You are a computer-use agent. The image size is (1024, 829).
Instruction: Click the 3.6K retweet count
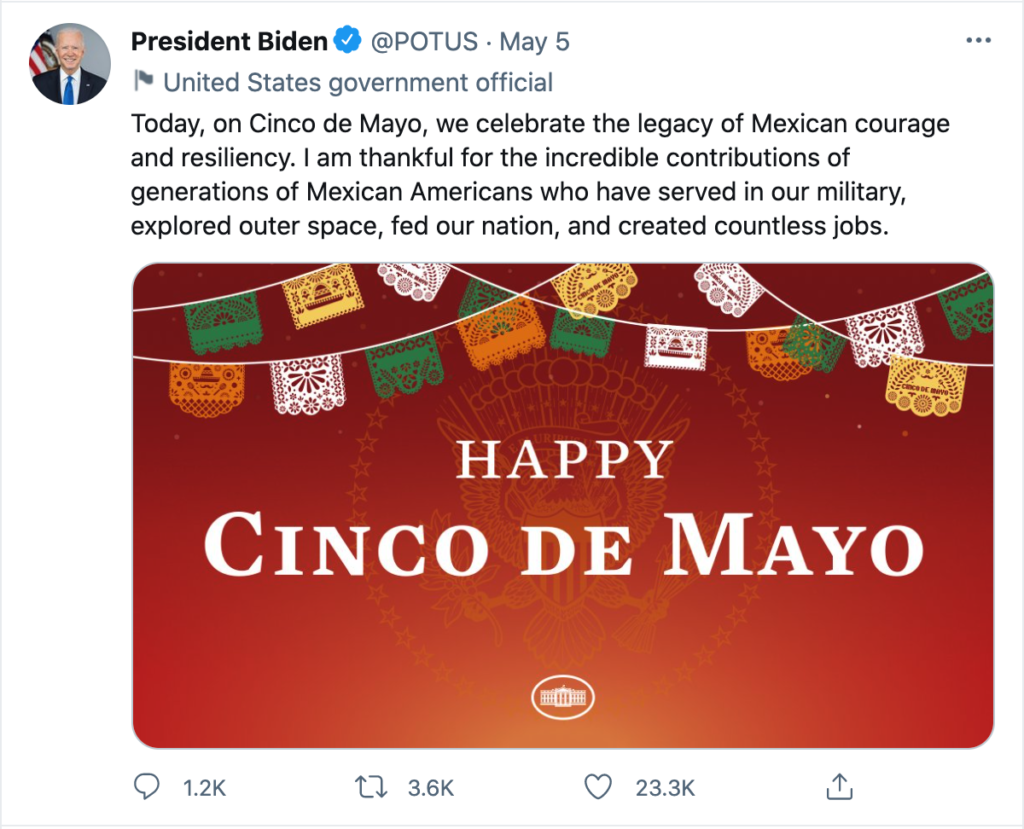[x=431, y=788]
